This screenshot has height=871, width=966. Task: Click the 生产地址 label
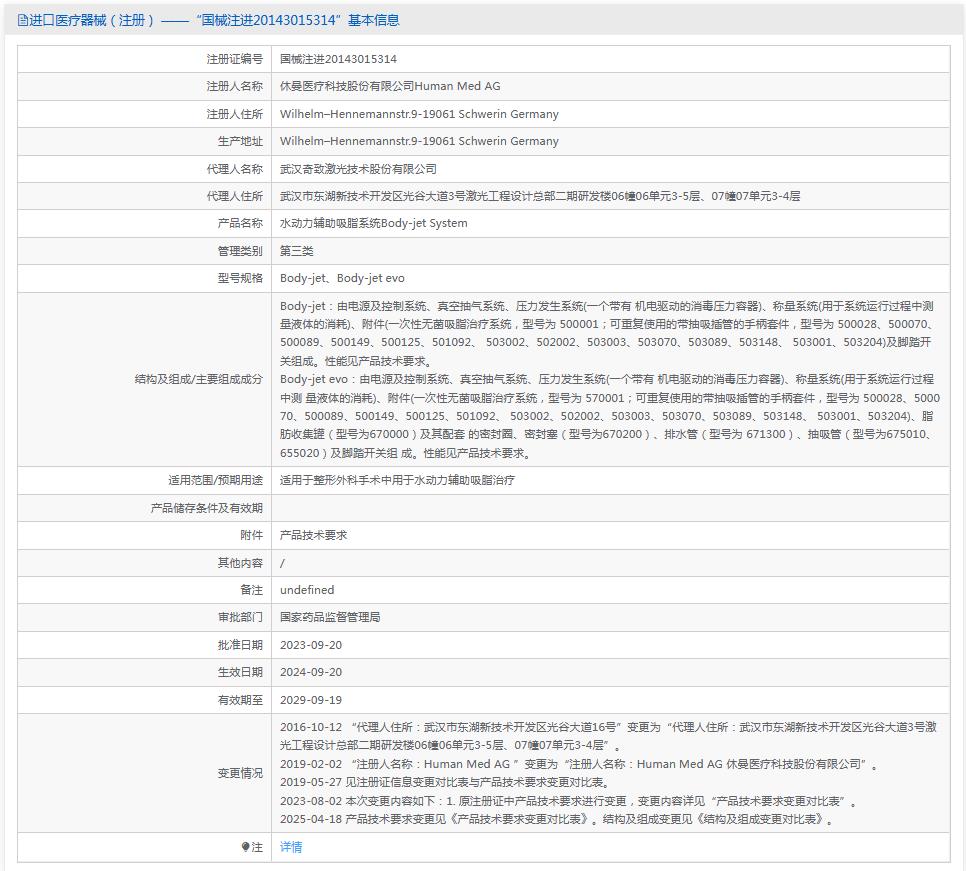point(240,141)
